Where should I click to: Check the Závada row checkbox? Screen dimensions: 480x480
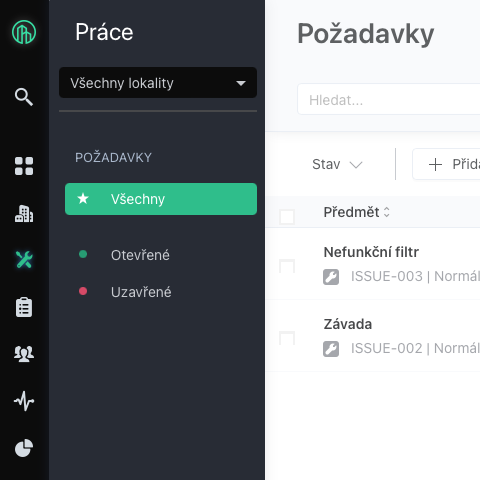click(x=287, y=338)
